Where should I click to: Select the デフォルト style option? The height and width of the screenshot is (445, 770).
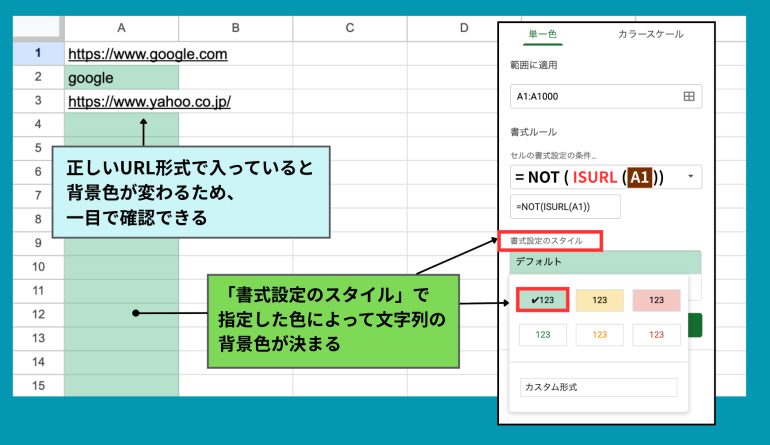(x=605, y=262)
